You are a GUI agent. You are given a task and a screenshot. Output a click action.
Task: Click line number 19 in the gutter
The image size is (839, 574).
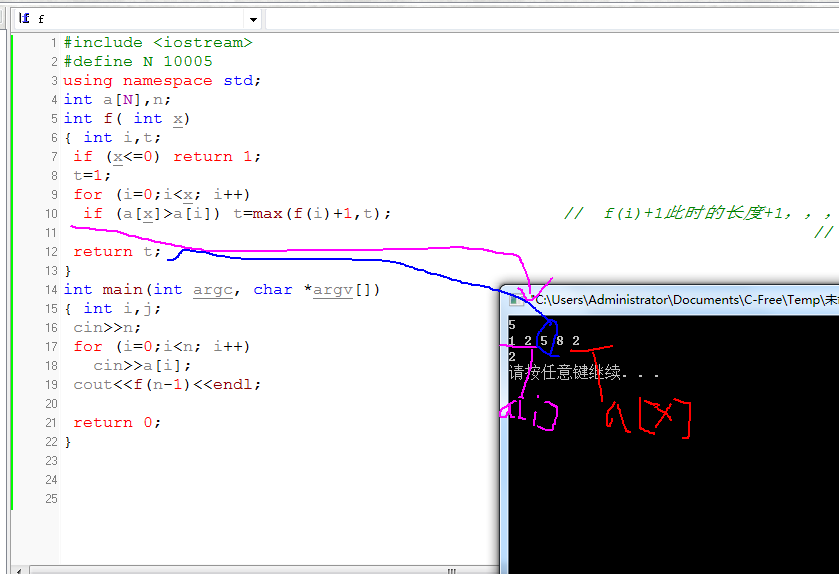point(51,385)
